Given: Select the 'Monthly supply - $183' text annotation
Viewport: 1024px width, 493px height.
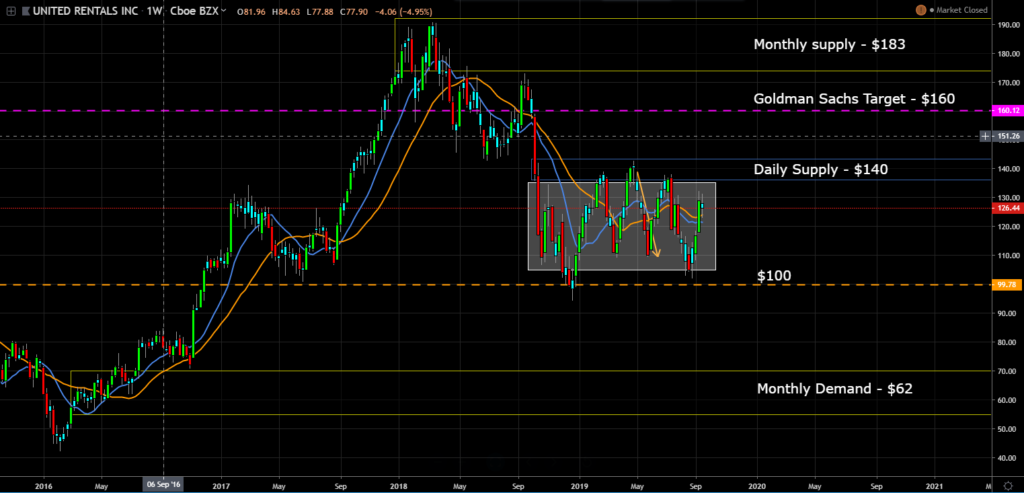Looking at the screenshot, I should pos(829,45).
